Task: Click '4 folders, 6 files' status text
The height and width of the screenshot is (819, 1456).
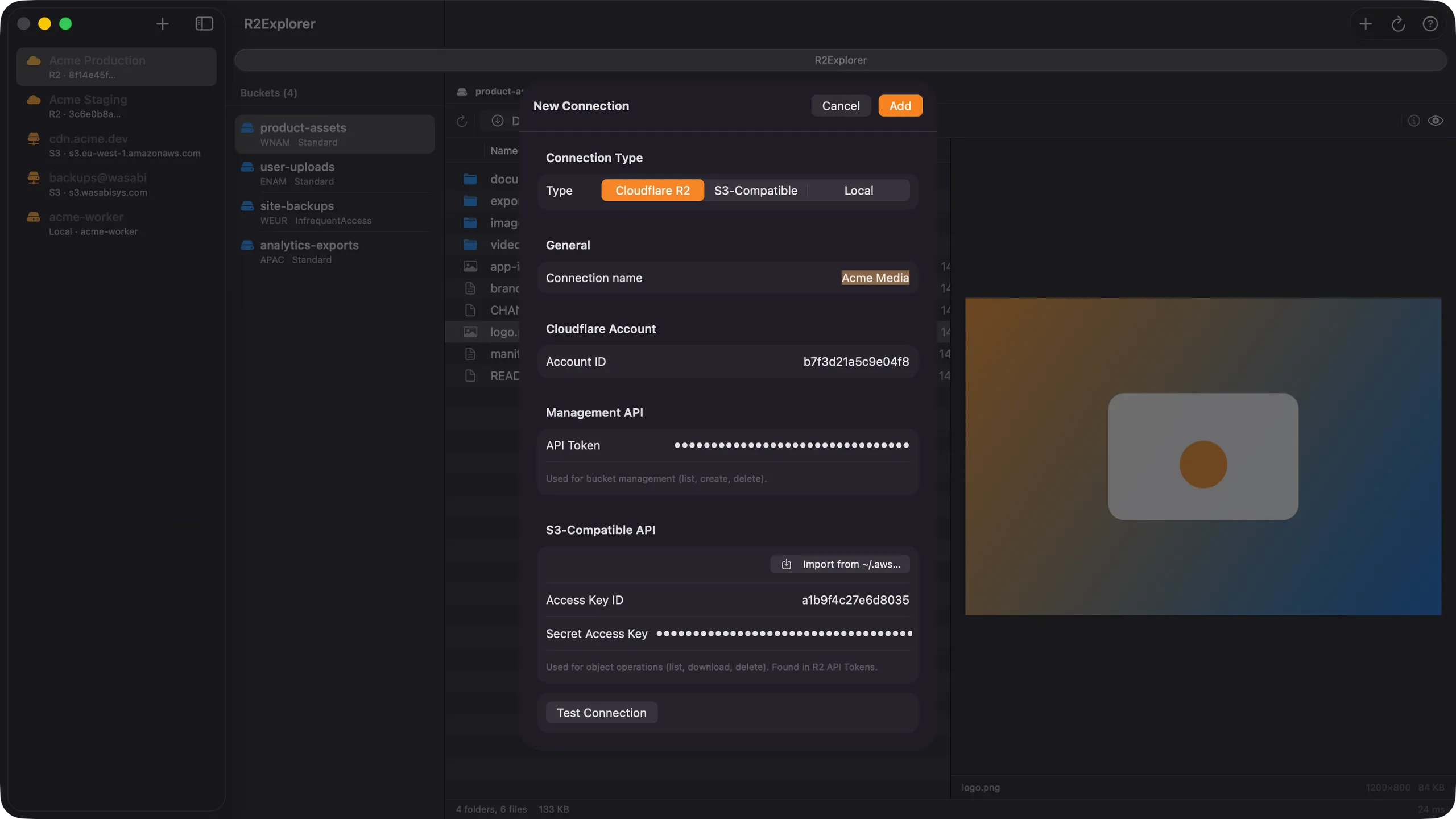Action: point(491,809)
